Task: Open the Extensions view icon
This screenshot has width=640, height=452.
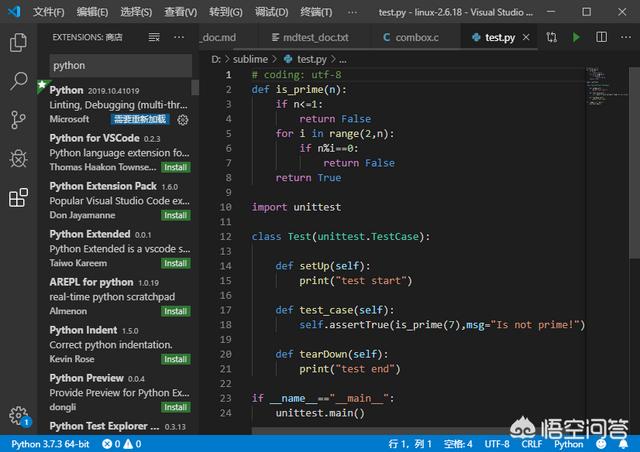Action: (x=18, y=198)
